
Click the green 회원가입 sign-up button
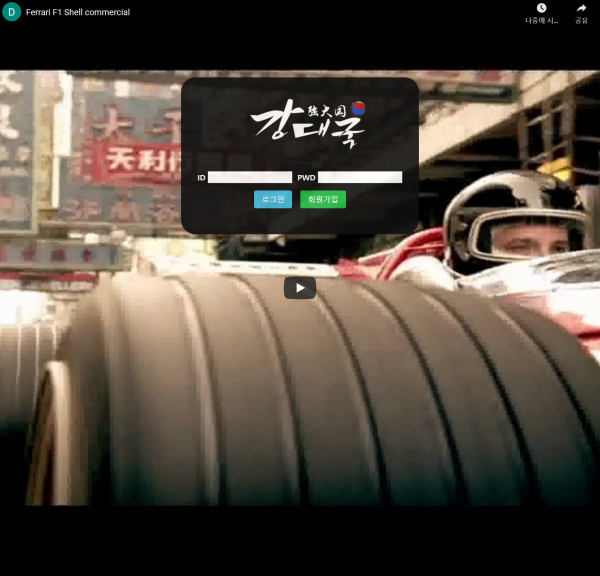[x=323, y=199]
